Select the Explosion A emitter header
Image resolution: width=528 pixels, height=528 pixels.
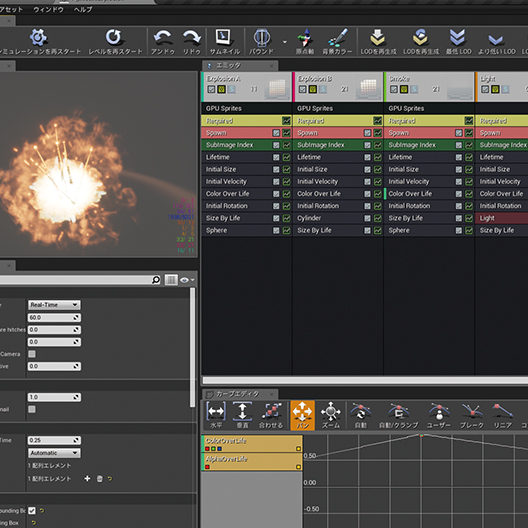pos(247,87)
